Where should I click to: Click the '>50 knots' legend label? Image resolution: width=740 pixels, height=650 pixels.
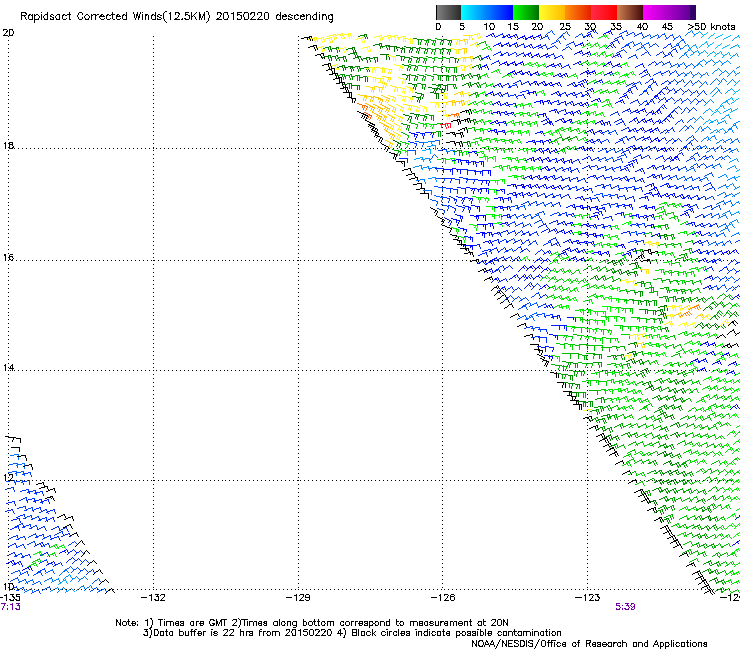tap(712, 27)
